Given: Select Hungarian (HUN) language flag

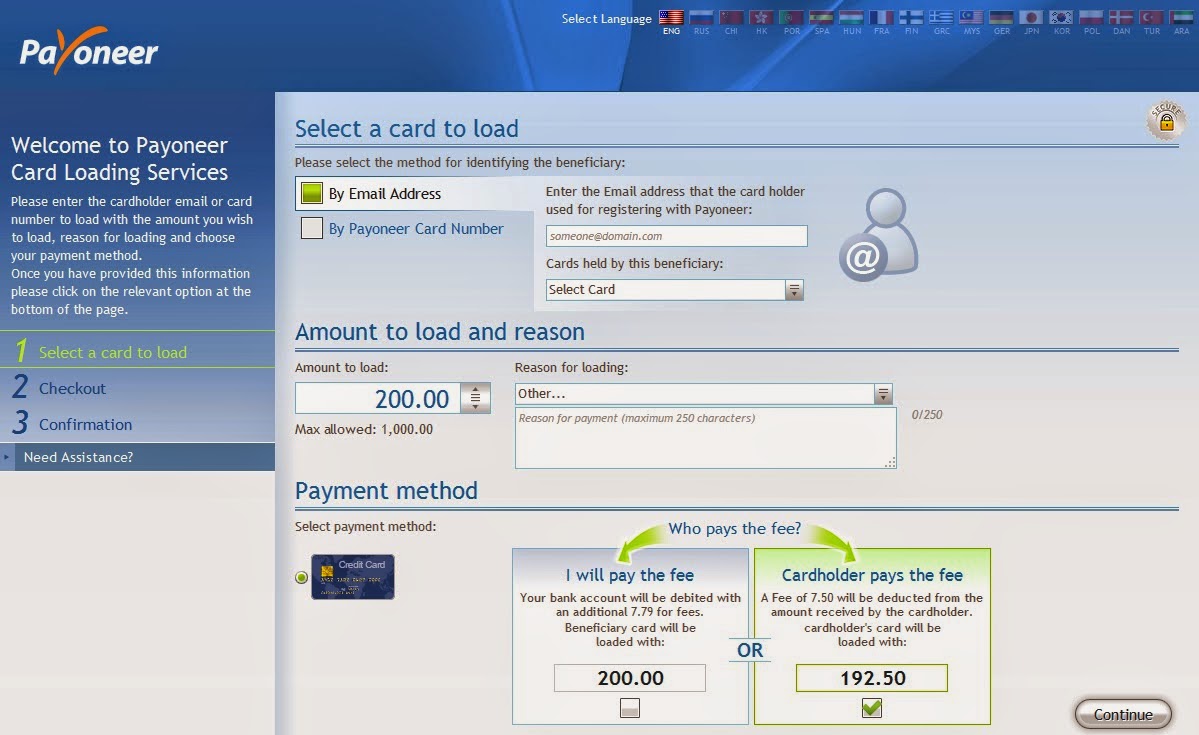Looking at the screenshot, I should tap(851, 18).
